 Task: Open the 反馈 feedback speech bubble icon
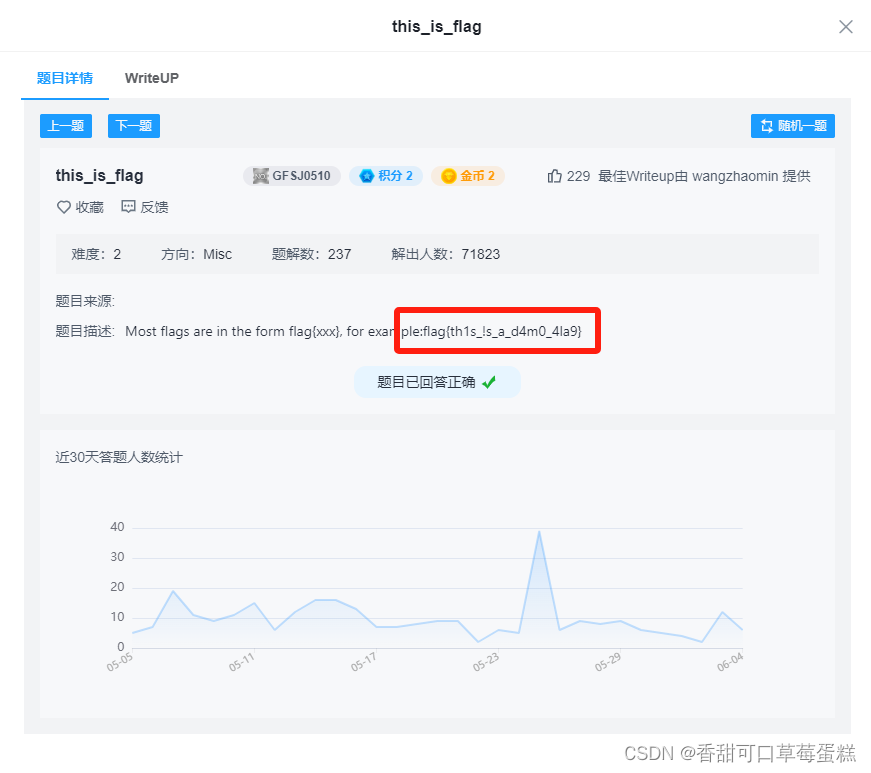tap(129, 206)
